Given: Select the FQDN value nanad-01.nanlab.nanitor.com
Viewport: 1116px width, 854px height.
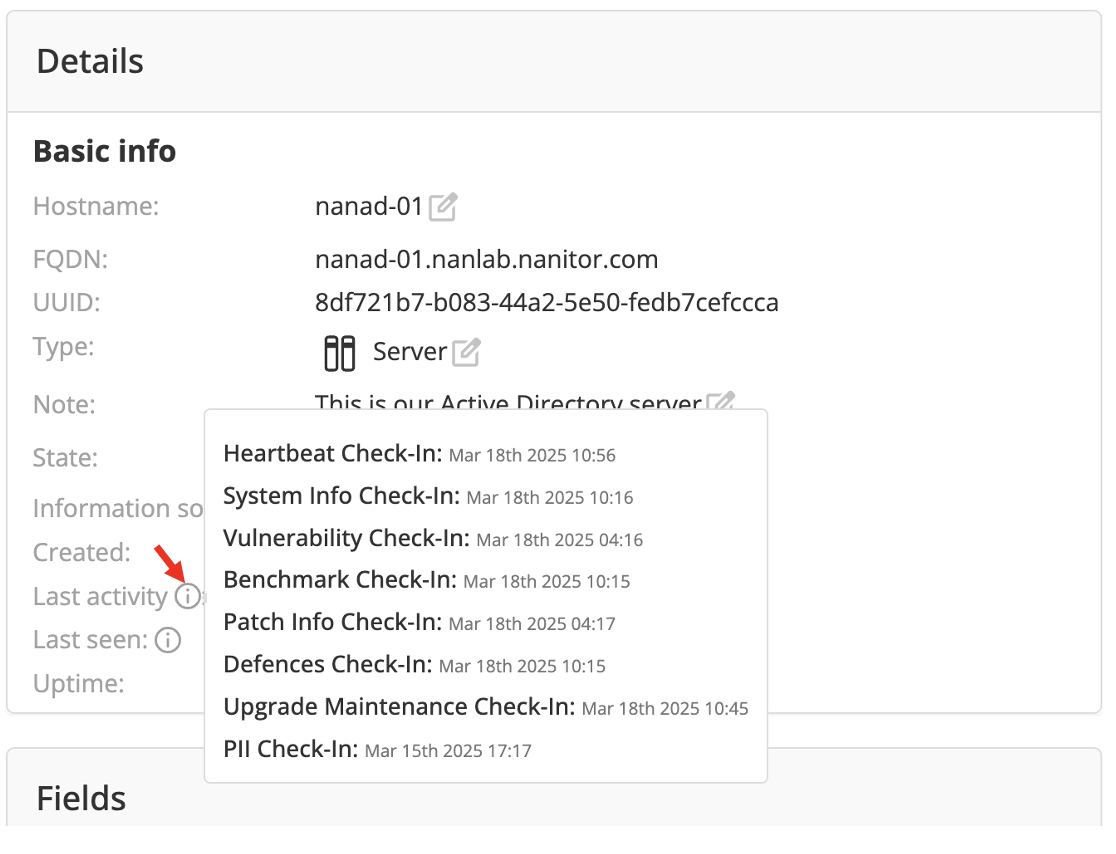Looking at the screenshot, I should [486, 260].
